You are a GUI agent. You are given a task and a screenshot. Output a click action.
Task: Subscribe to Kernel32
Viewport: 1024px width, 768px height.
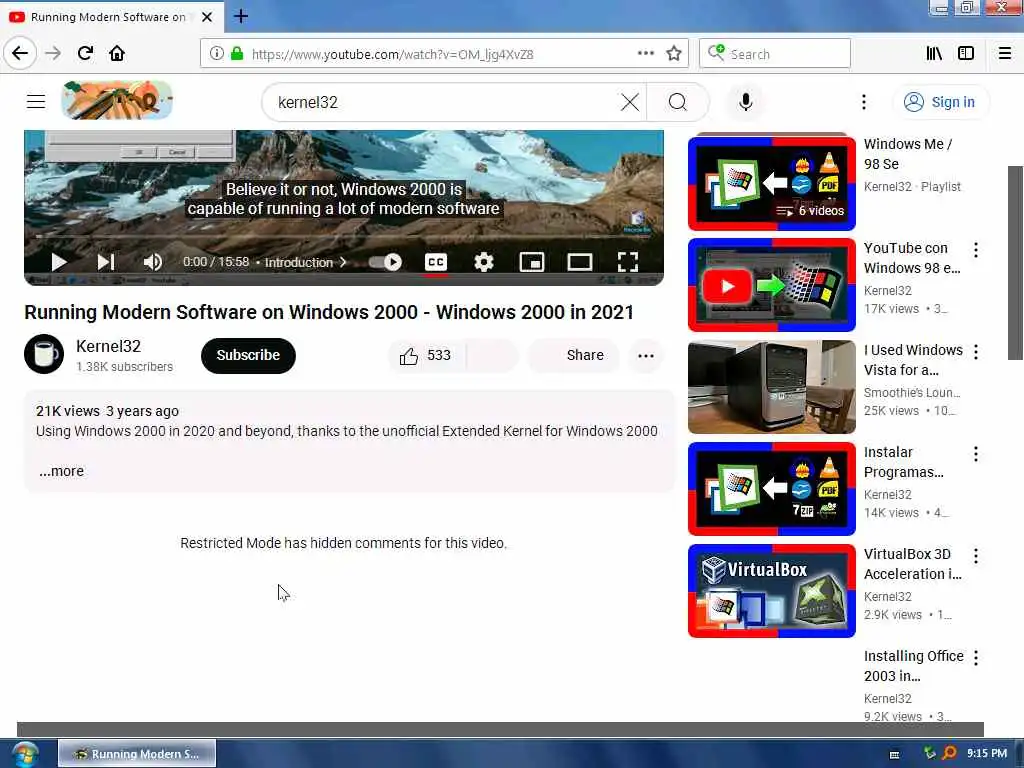248,355
